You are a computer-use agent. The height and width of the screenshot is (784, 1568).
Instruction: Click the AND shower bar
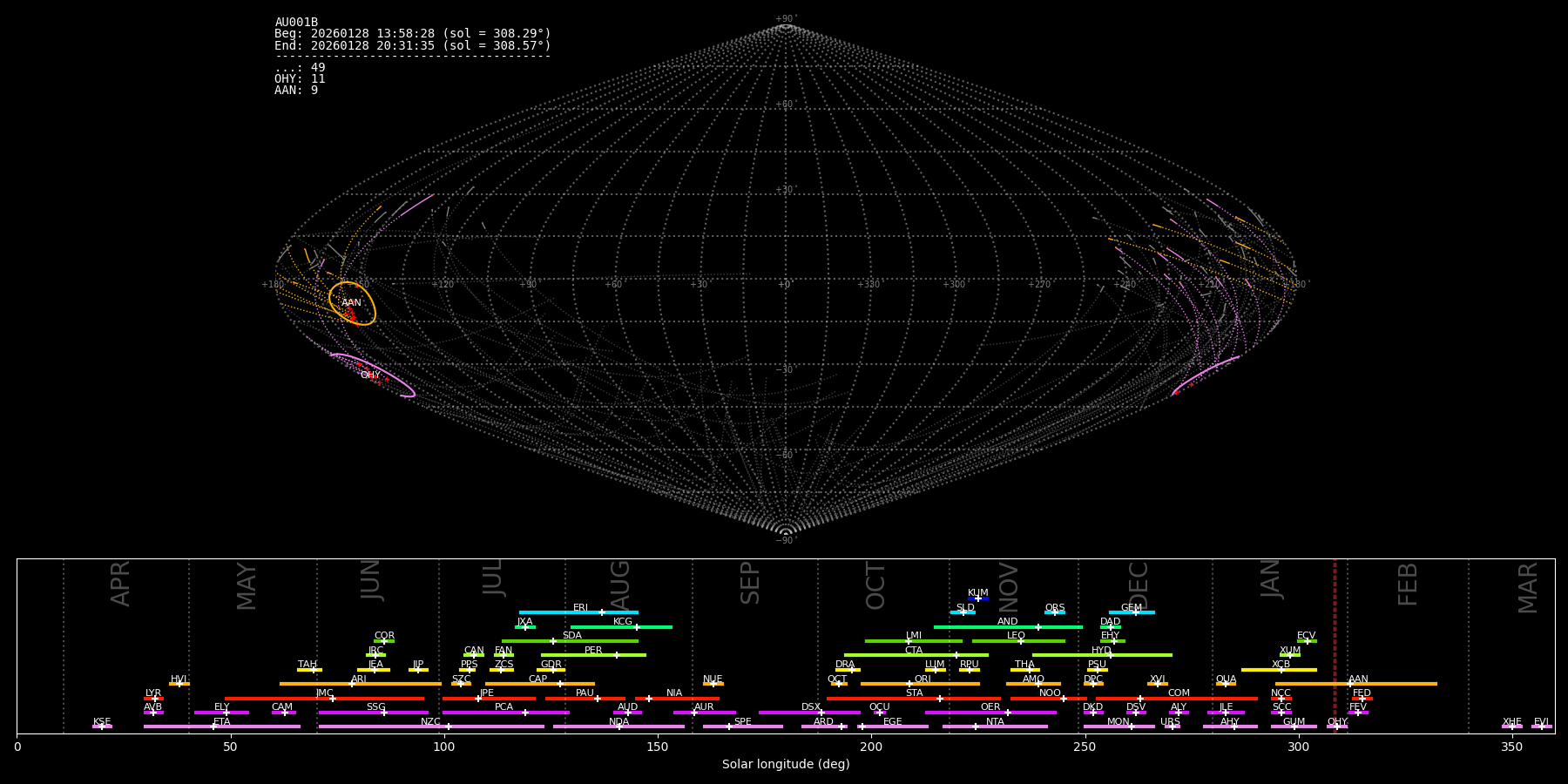pyautogui.click(x=1008, y=627)
